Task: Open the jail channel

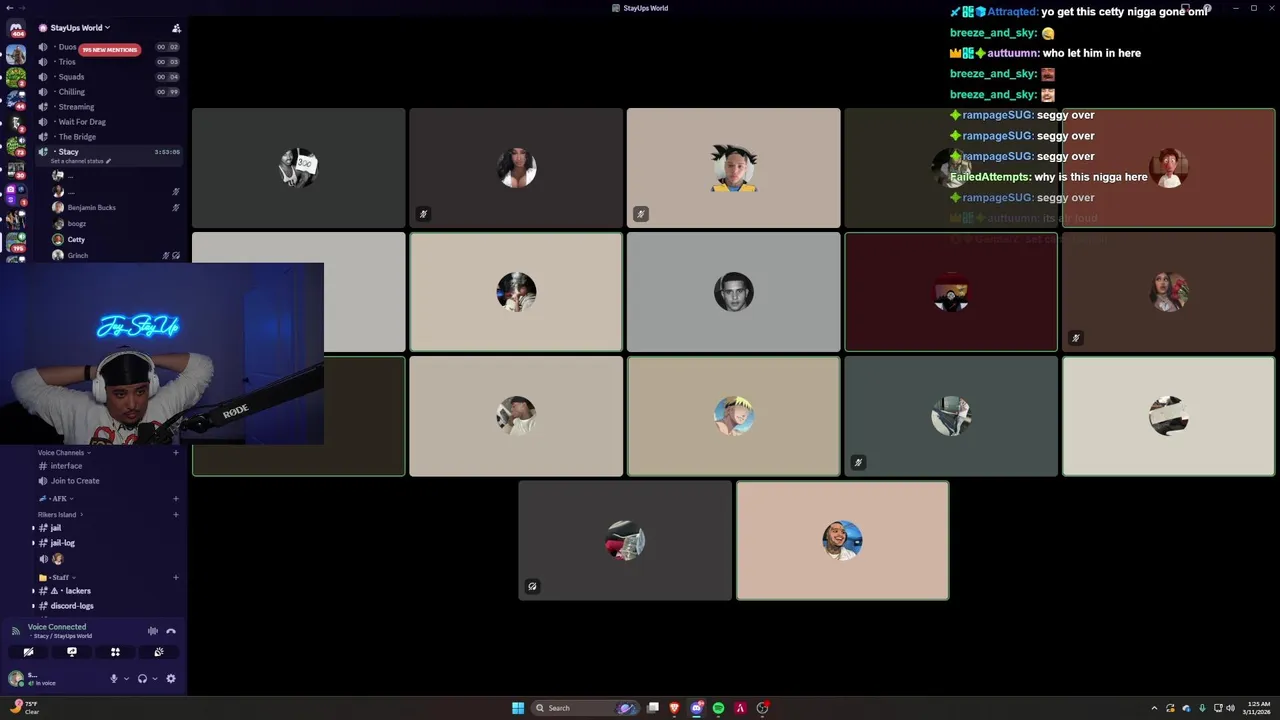Action: pyautogui.click(x=108, y=528)
